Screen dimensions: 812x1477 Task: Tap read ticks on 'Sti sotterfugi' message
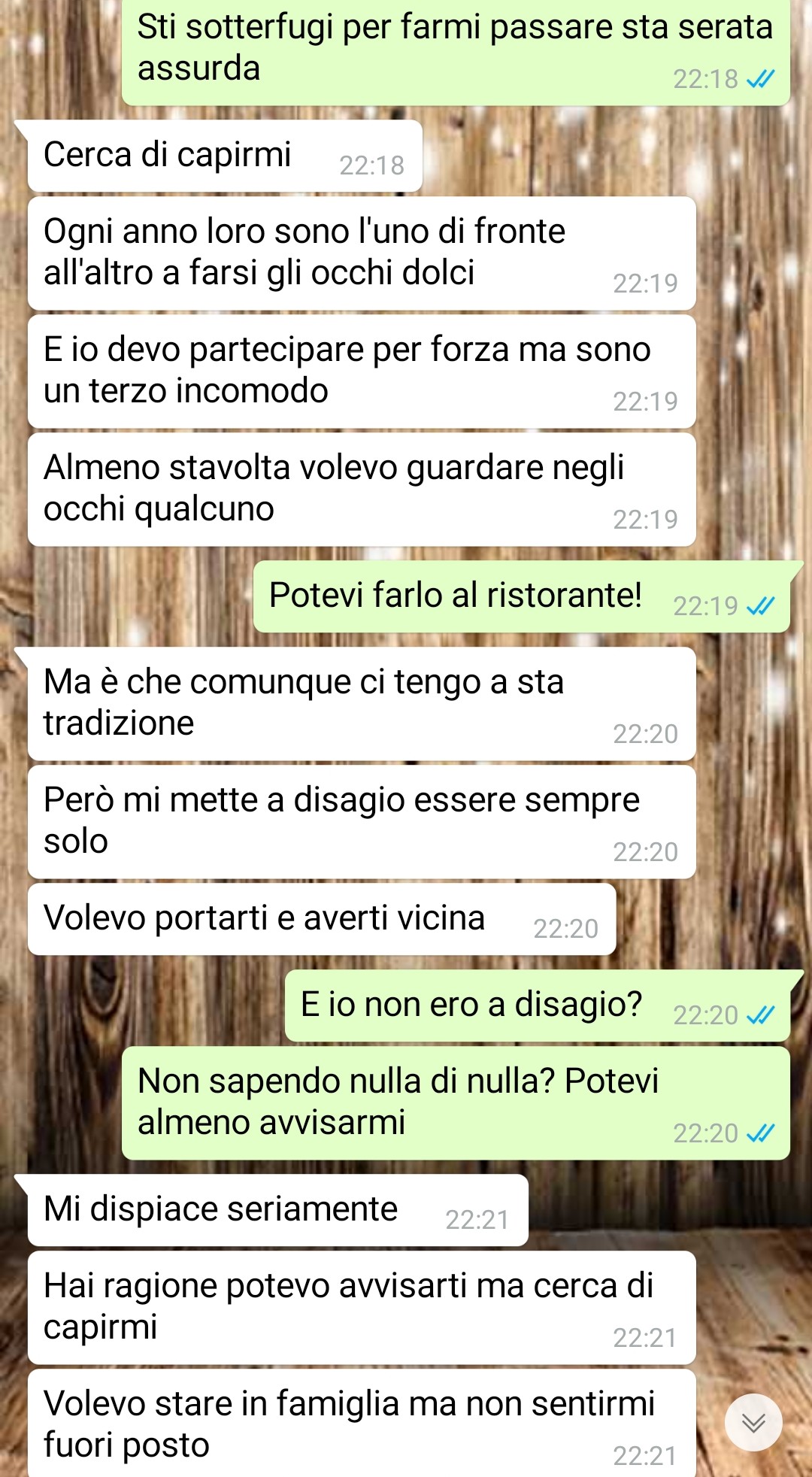(x=760, y=79)
